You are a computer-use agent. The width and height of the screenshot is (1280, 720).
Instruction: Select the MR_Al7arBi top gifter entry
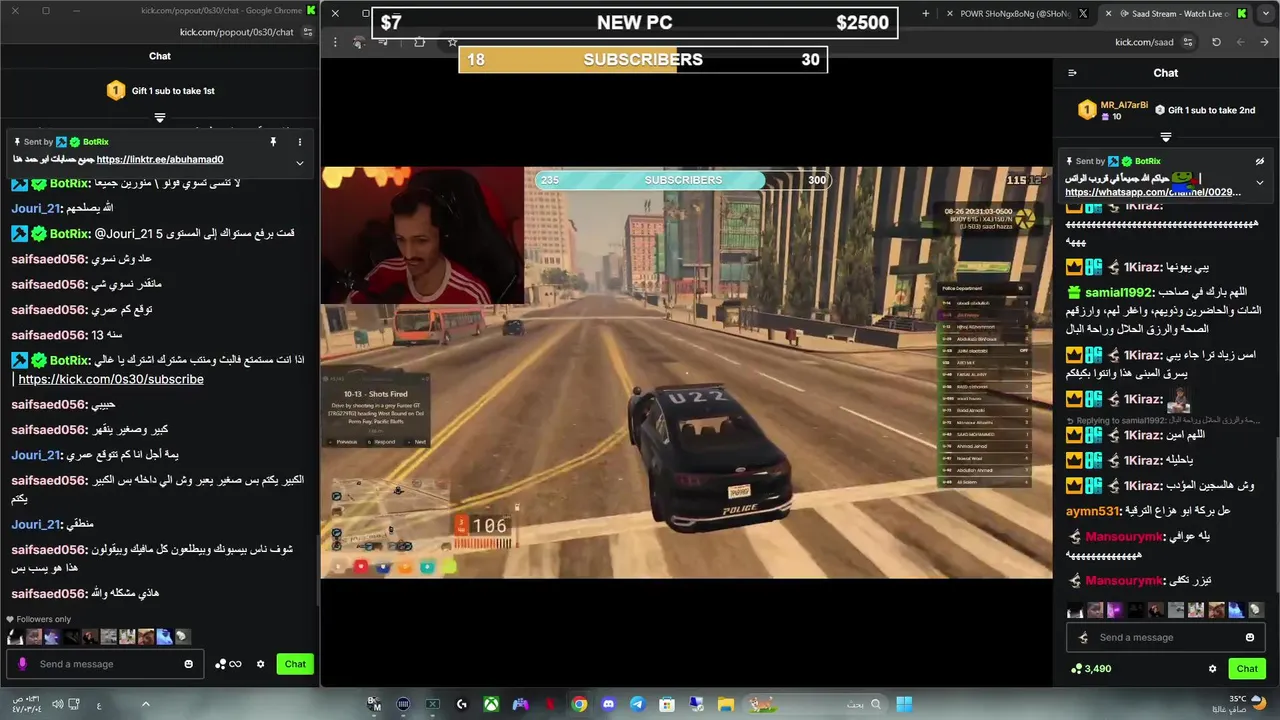pyautogui.click(x=1112, y=110)
